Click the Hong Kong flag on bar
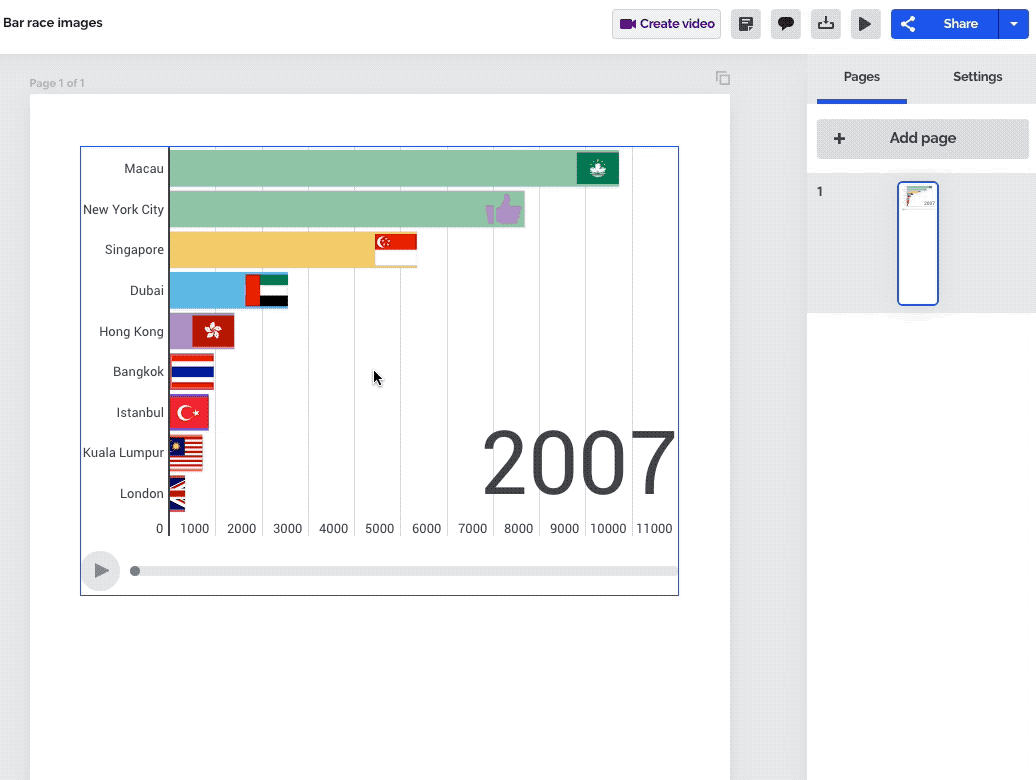The image size is (1036, 780). (213, 331)
